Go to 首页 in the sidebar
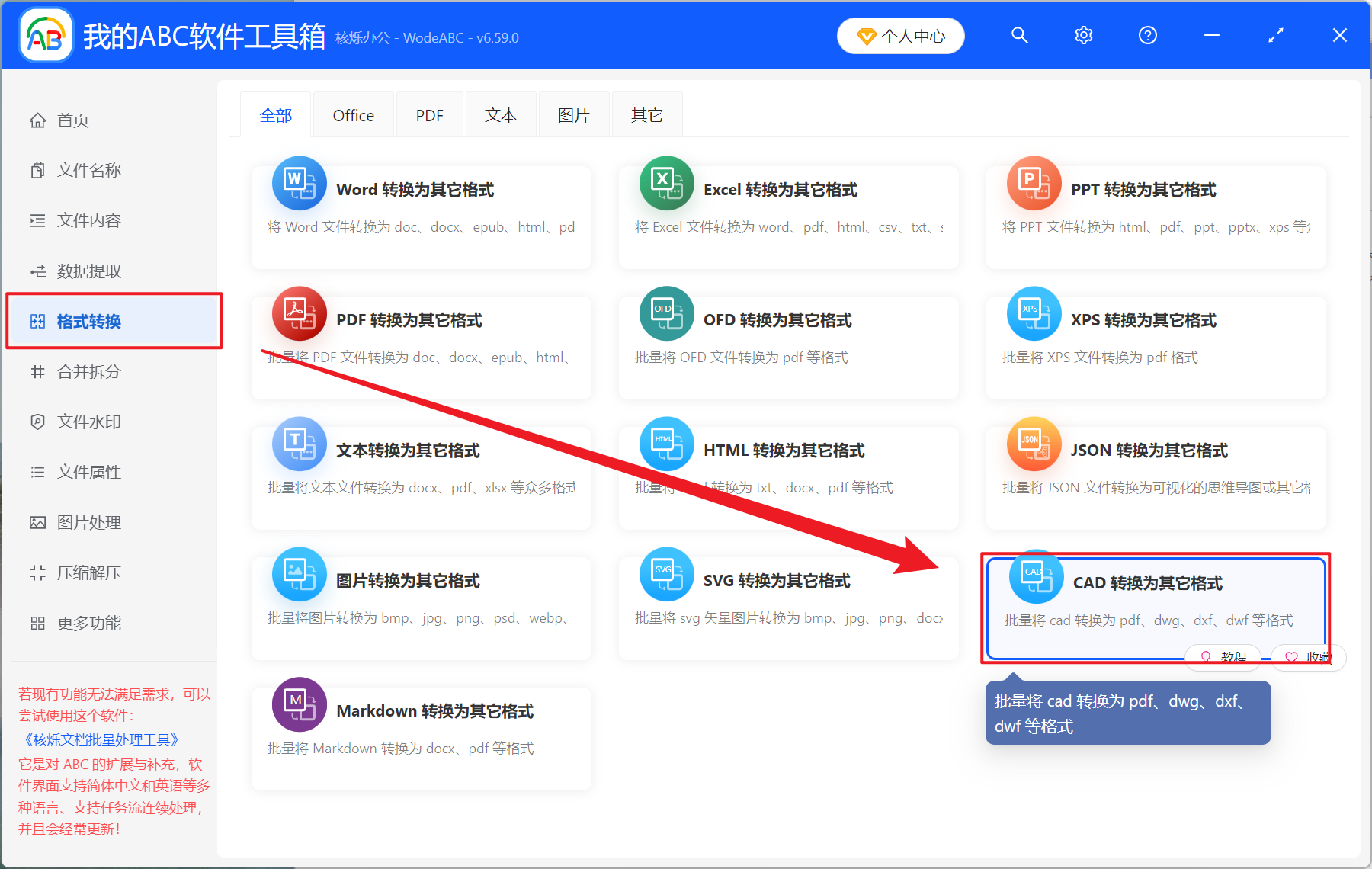 click(x=73, y=120)
